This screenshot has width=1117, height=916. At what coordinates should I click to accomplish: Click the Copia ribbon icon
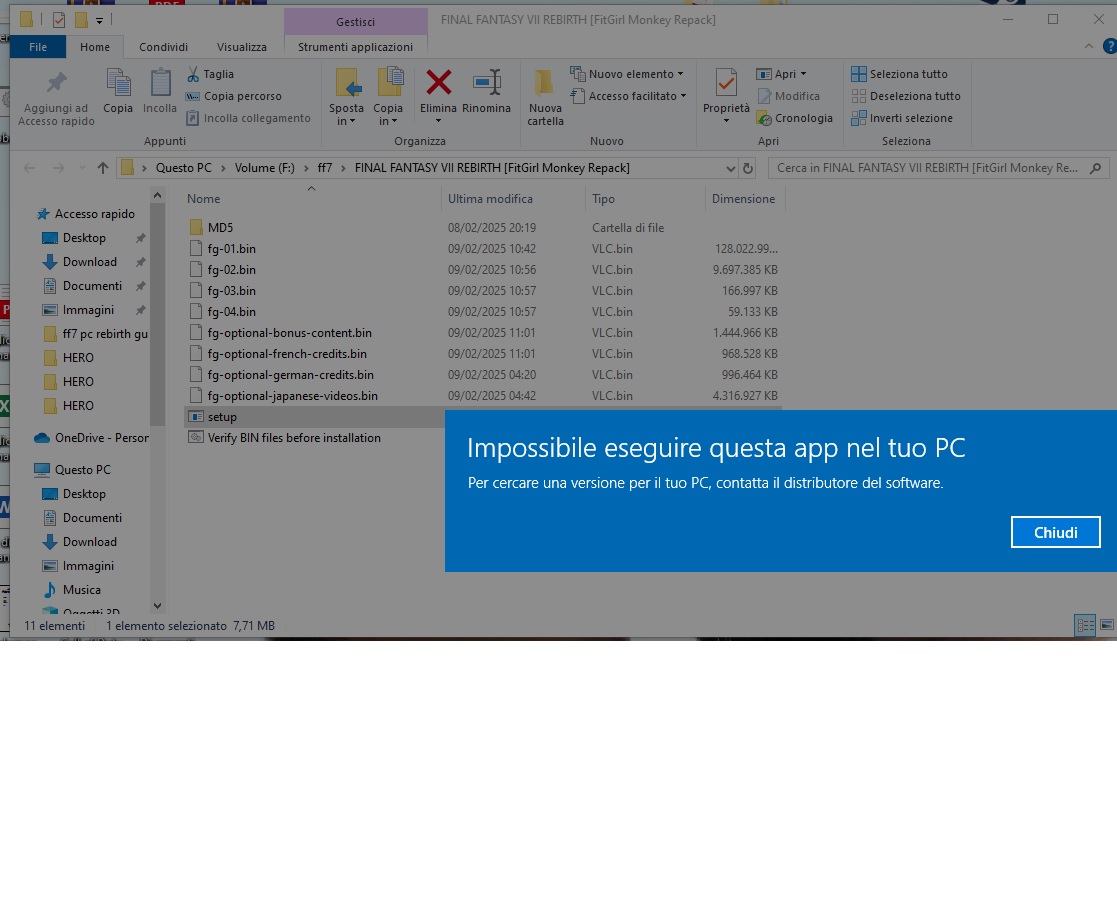tap(118, 83)
